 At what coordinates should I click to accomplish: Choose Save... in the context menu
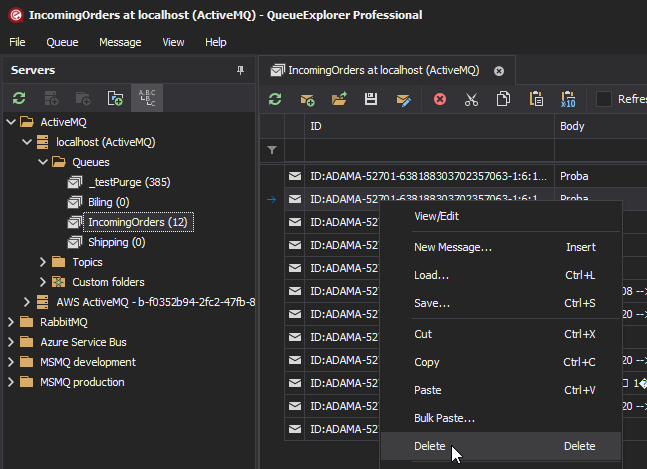(x=501, y=303)
